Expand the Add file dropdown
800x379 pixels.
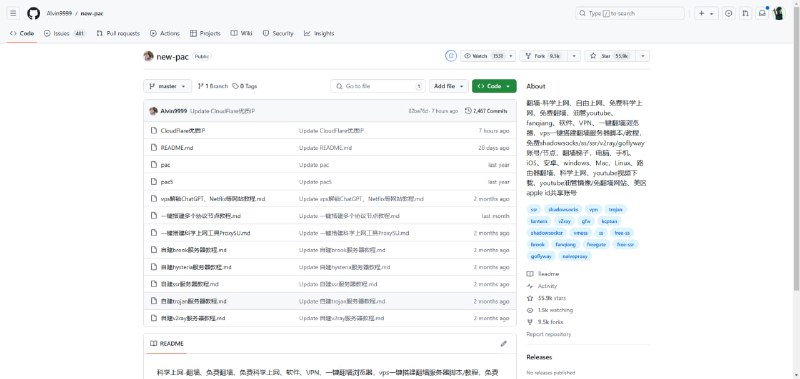click(448, 86)
